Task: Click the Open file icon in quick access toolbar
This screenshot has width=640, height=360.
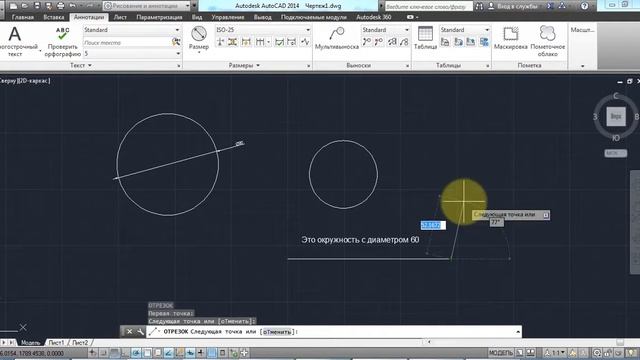Action: [25, 6]
